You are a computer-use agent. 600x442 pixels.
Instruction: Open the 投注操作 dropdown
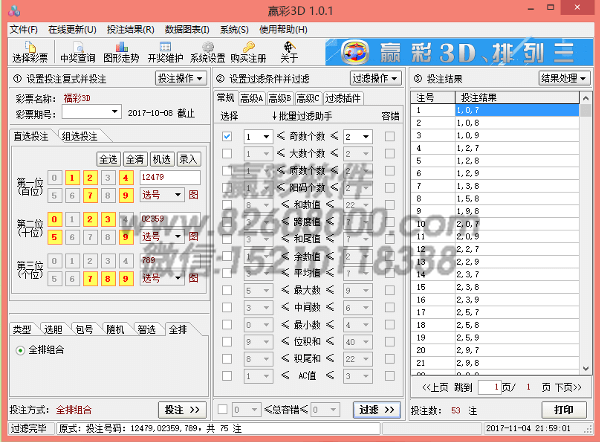click(x=181, y=78)
